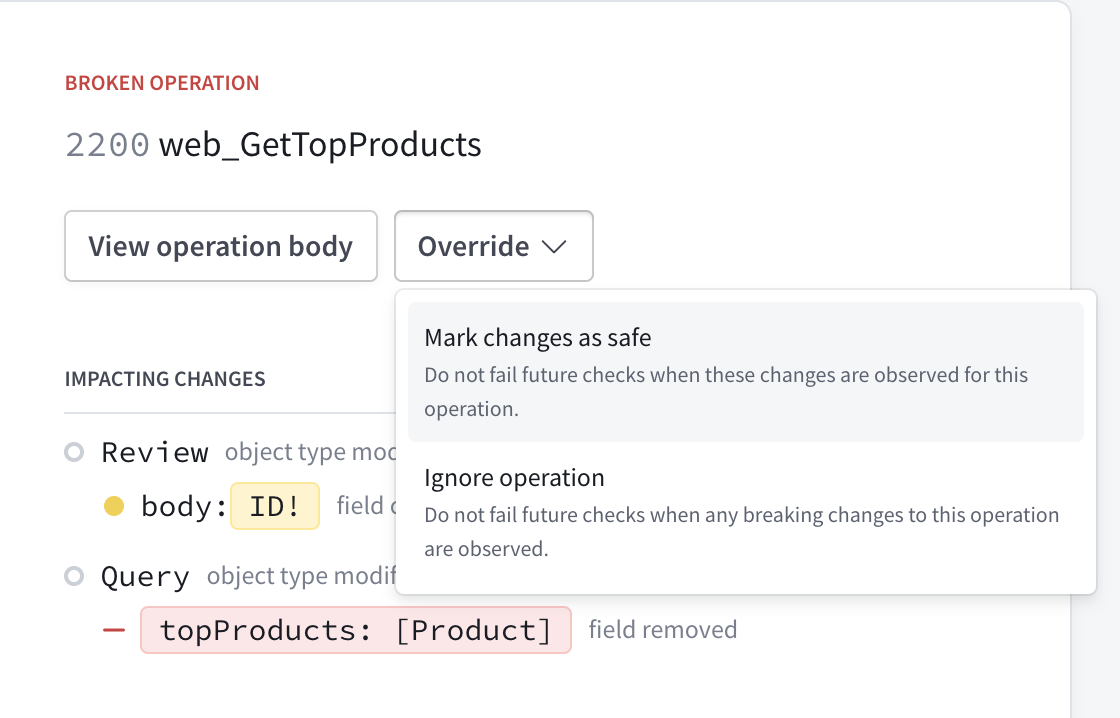Select Ignore operation from the menu
This screenshot has width=1120, height=718.
[x=515, y=478]
